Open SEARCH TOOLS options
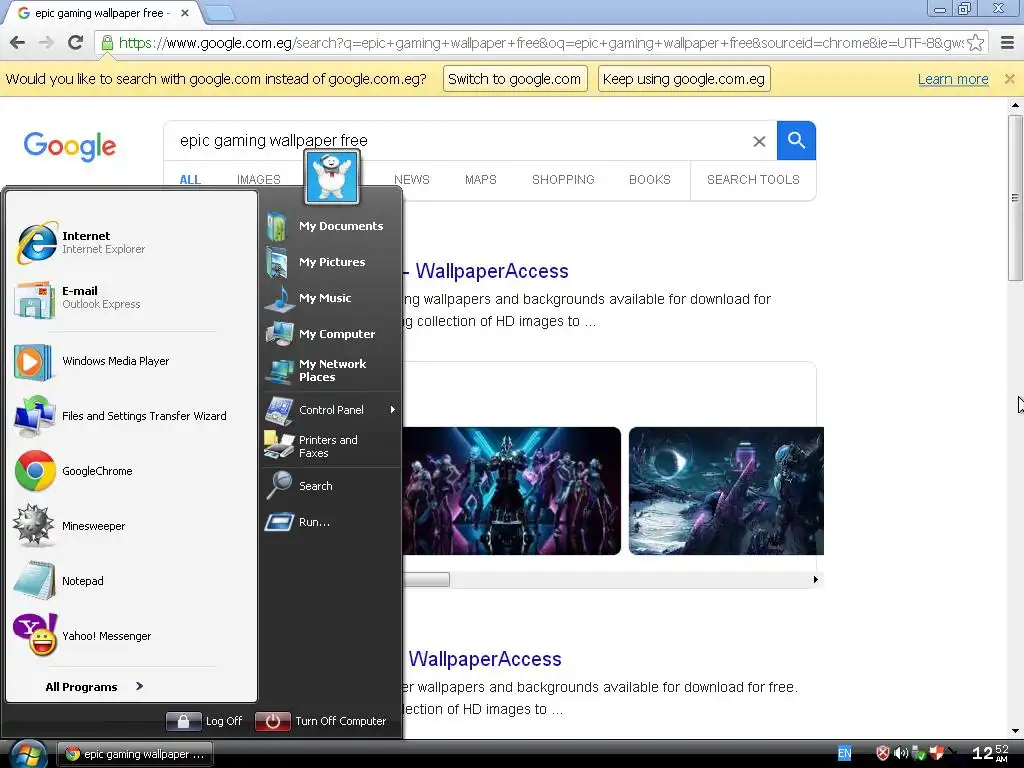 pos(753,180)
